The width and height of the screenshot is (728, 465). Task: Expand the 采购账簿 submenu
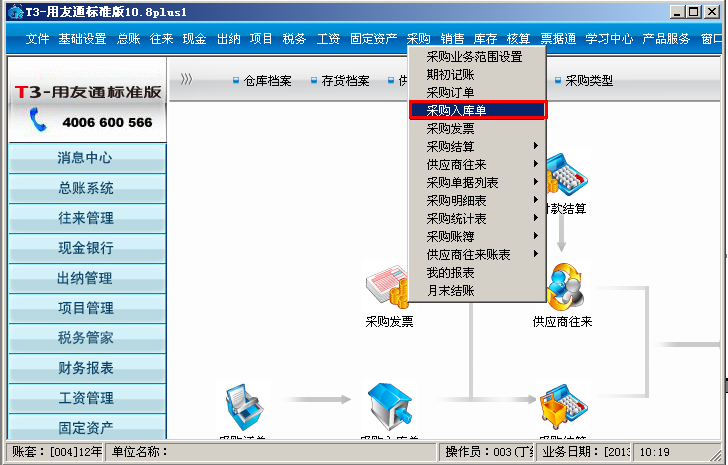pos(477,236)
